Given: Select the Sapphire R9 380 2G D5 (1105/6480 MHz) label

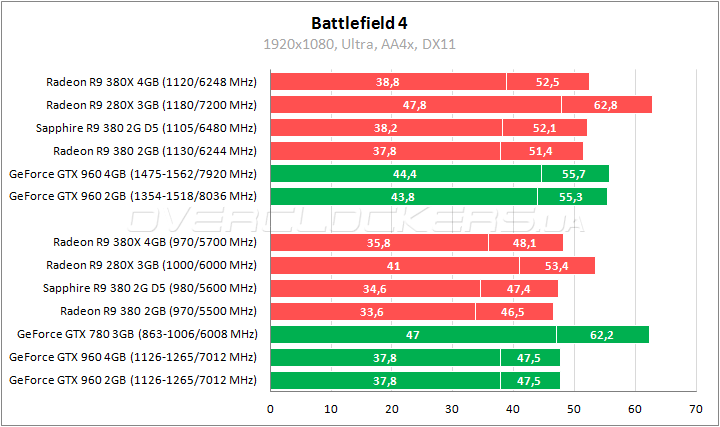Looking at the screenshot, I should [x=146, y=127].
